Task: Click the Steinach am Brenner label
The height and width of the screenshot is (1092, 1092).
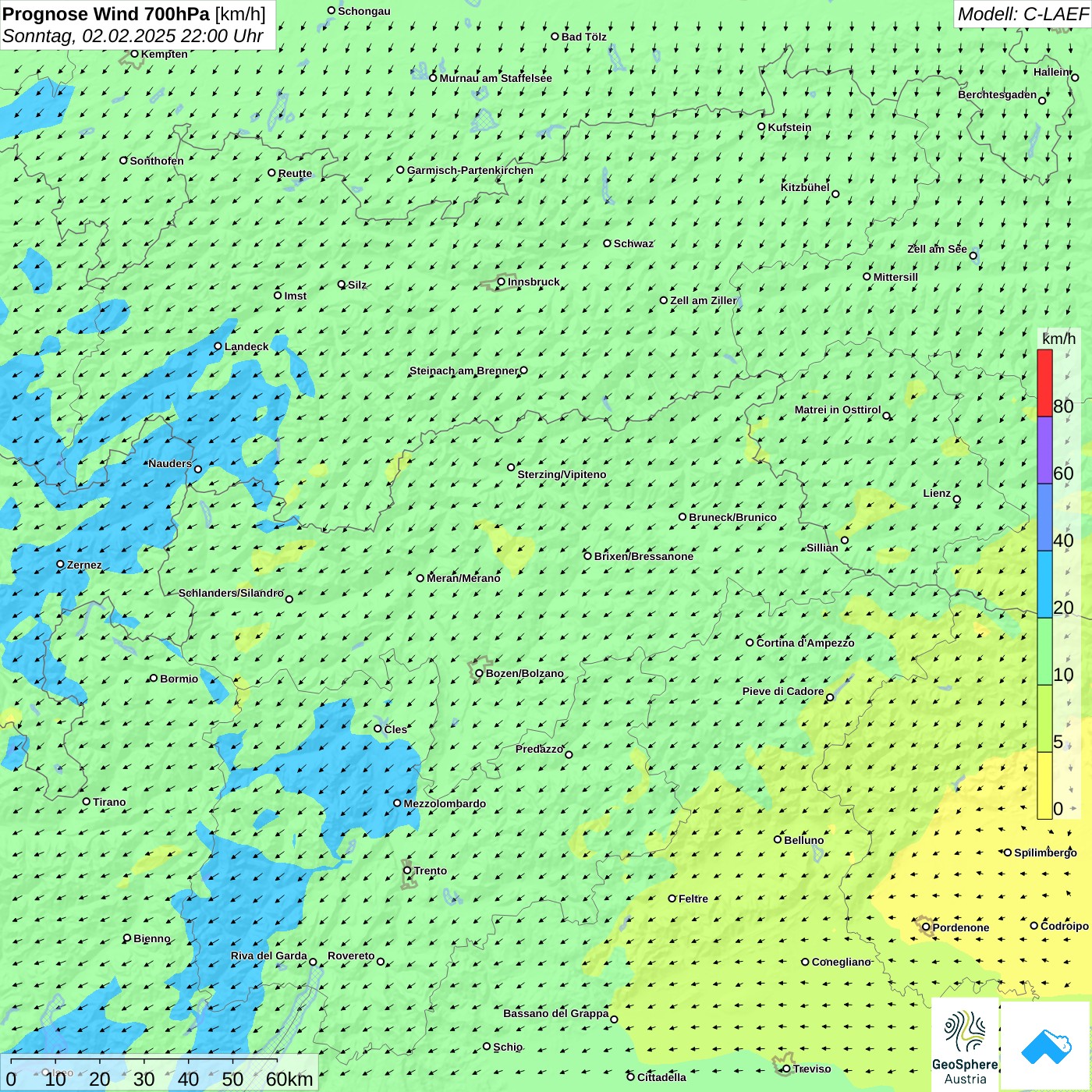Action: [463, 370]
